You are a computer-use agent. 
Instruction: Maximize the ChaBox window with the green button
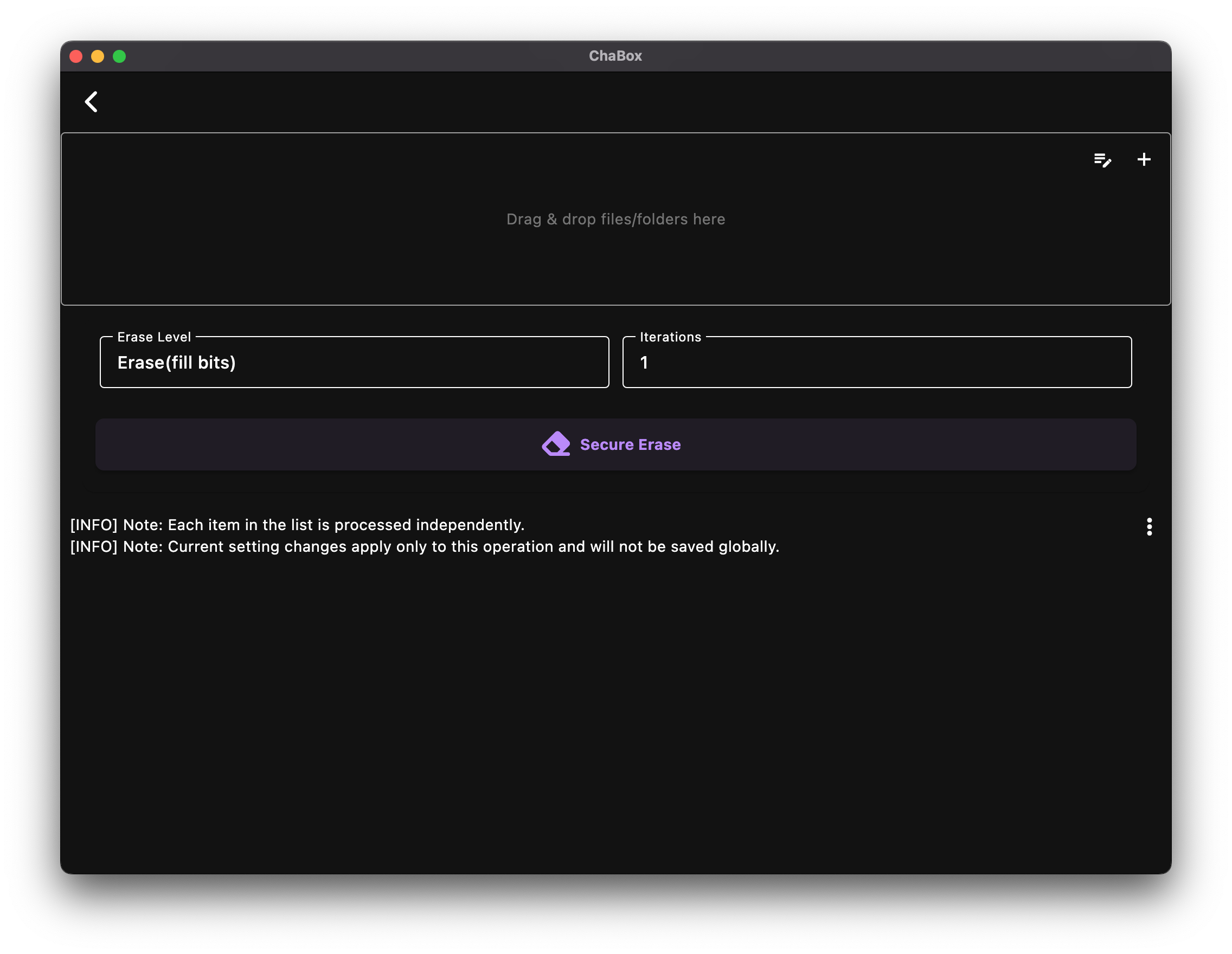[x=120, y=56]
